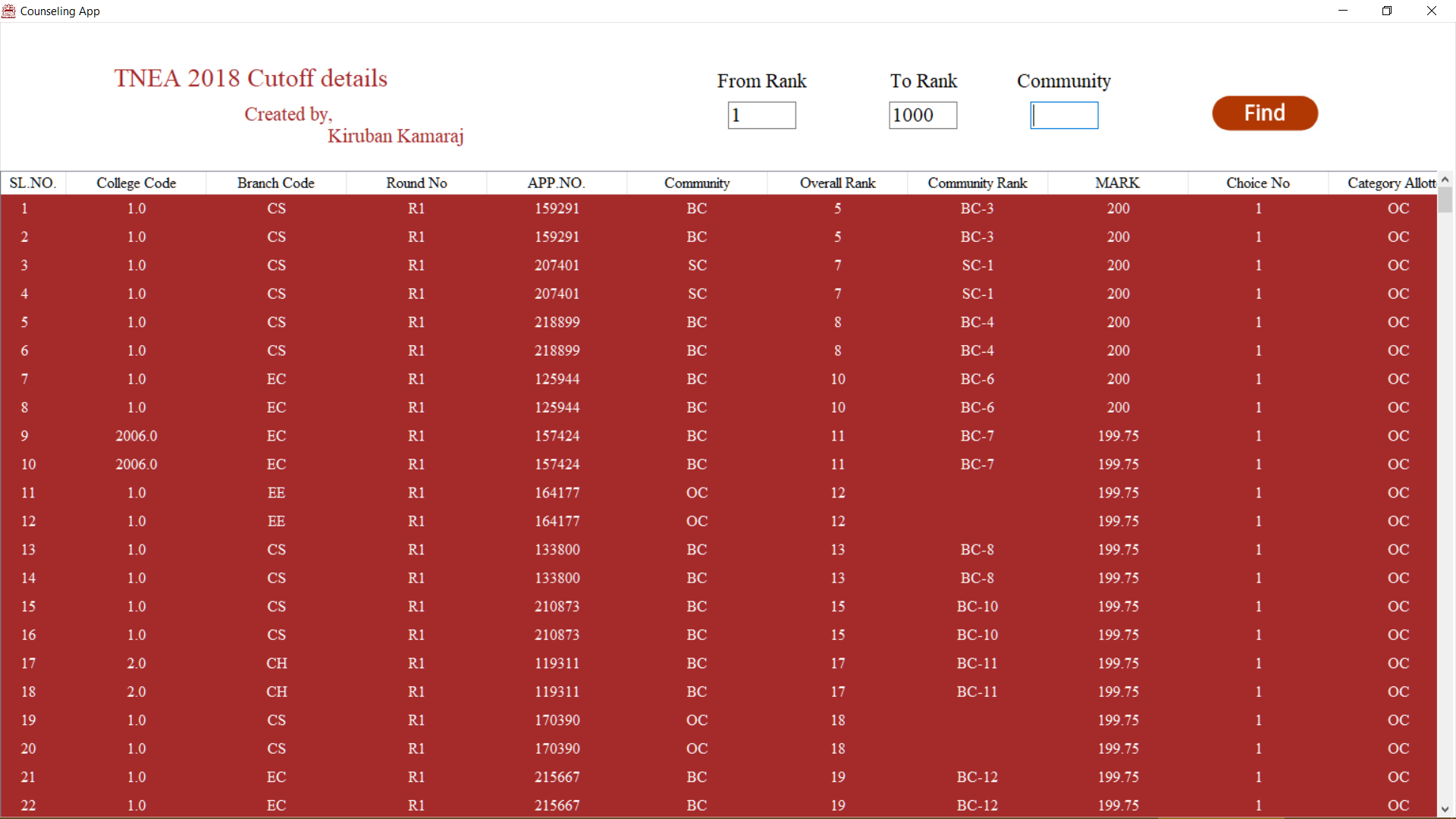
Task: Click the College Code column header
Action: [x=136, y=183]
